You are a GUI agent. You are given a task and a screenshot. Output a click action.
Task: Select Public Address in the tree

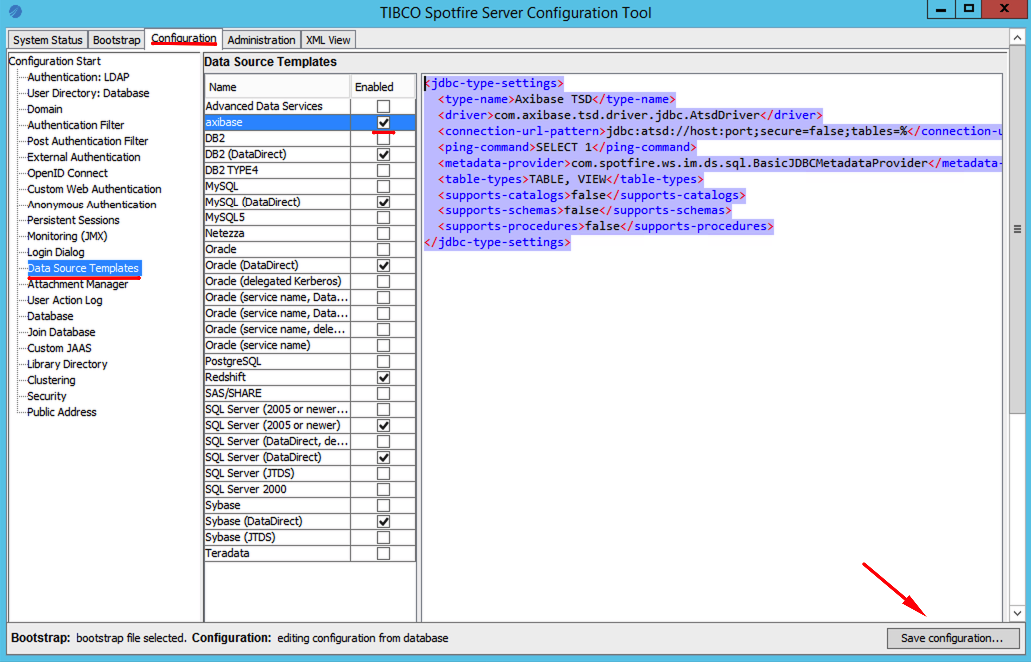pyautogui.click(x=62, y=412)
